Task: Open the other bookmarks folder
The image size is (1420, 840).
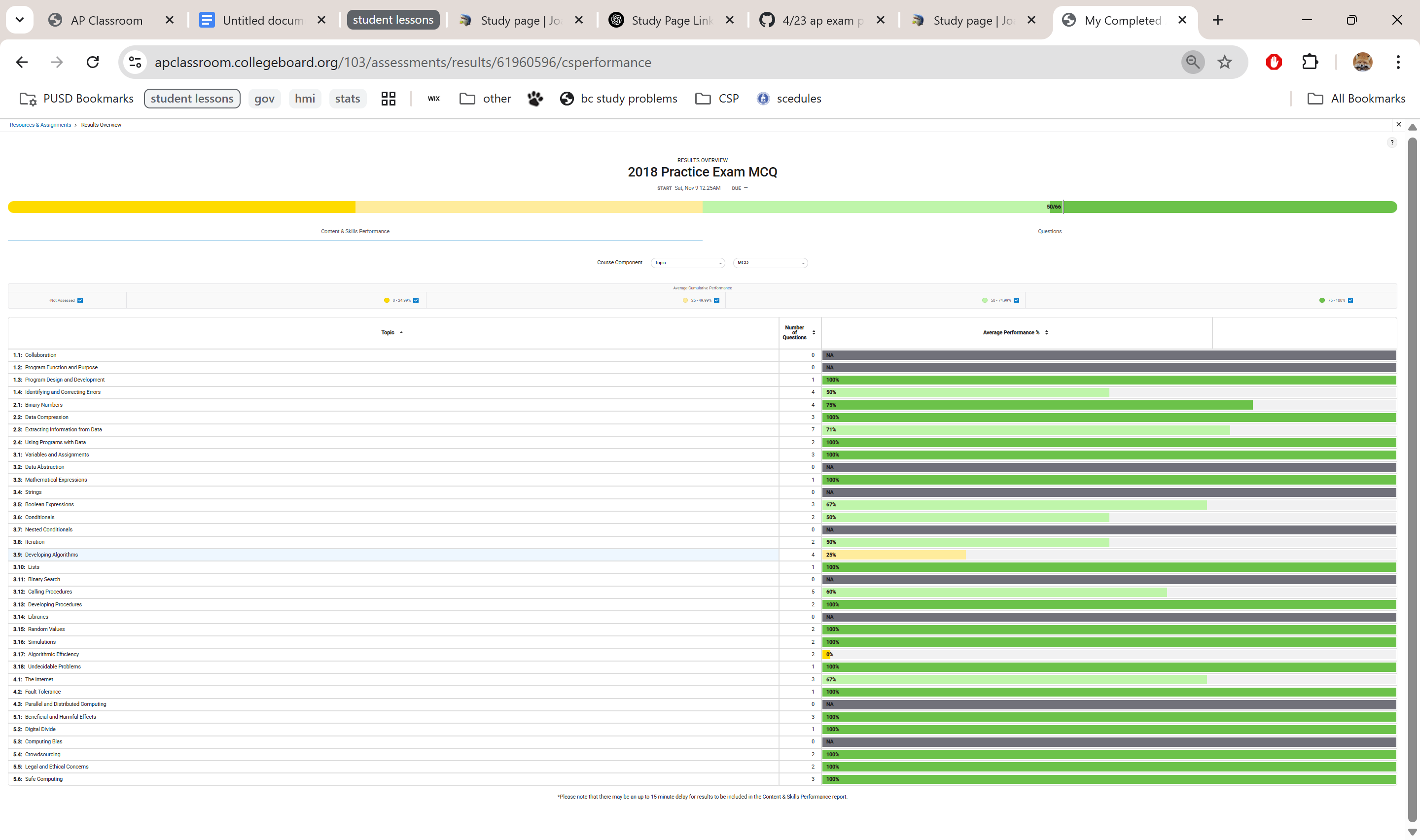Action: pyautogui.click(x=485, y=99)
